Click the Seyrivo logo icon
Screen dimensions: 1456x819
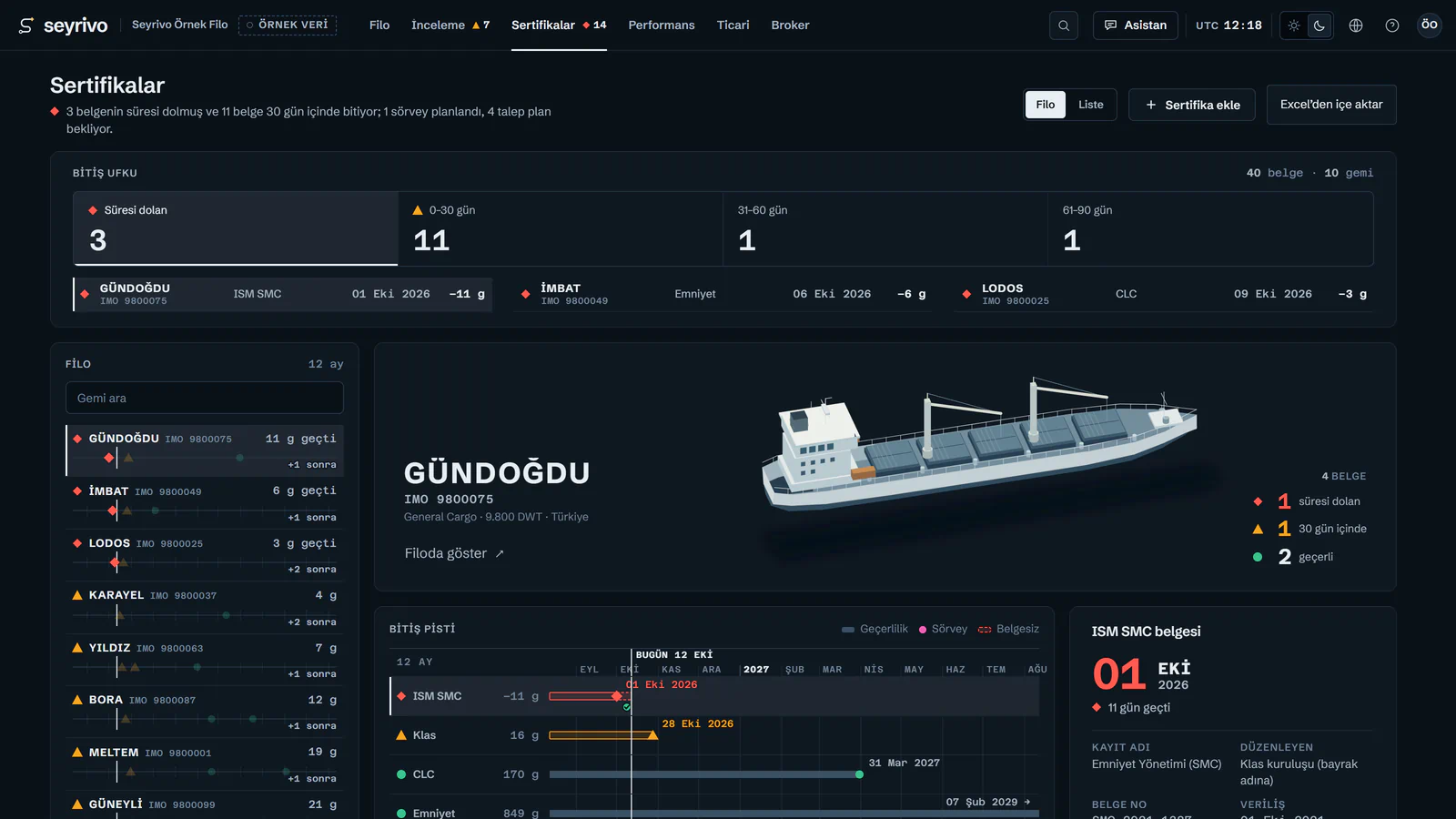coord(26,25)
